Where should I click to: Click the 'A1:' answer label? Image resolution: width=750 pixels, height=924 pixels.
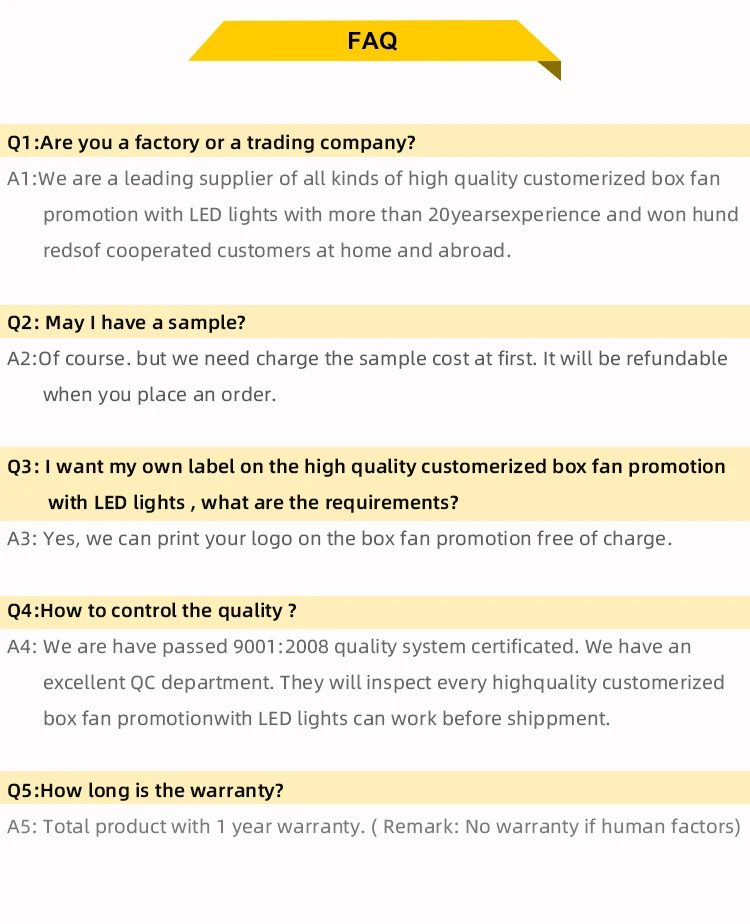click(x=21, y=179)
